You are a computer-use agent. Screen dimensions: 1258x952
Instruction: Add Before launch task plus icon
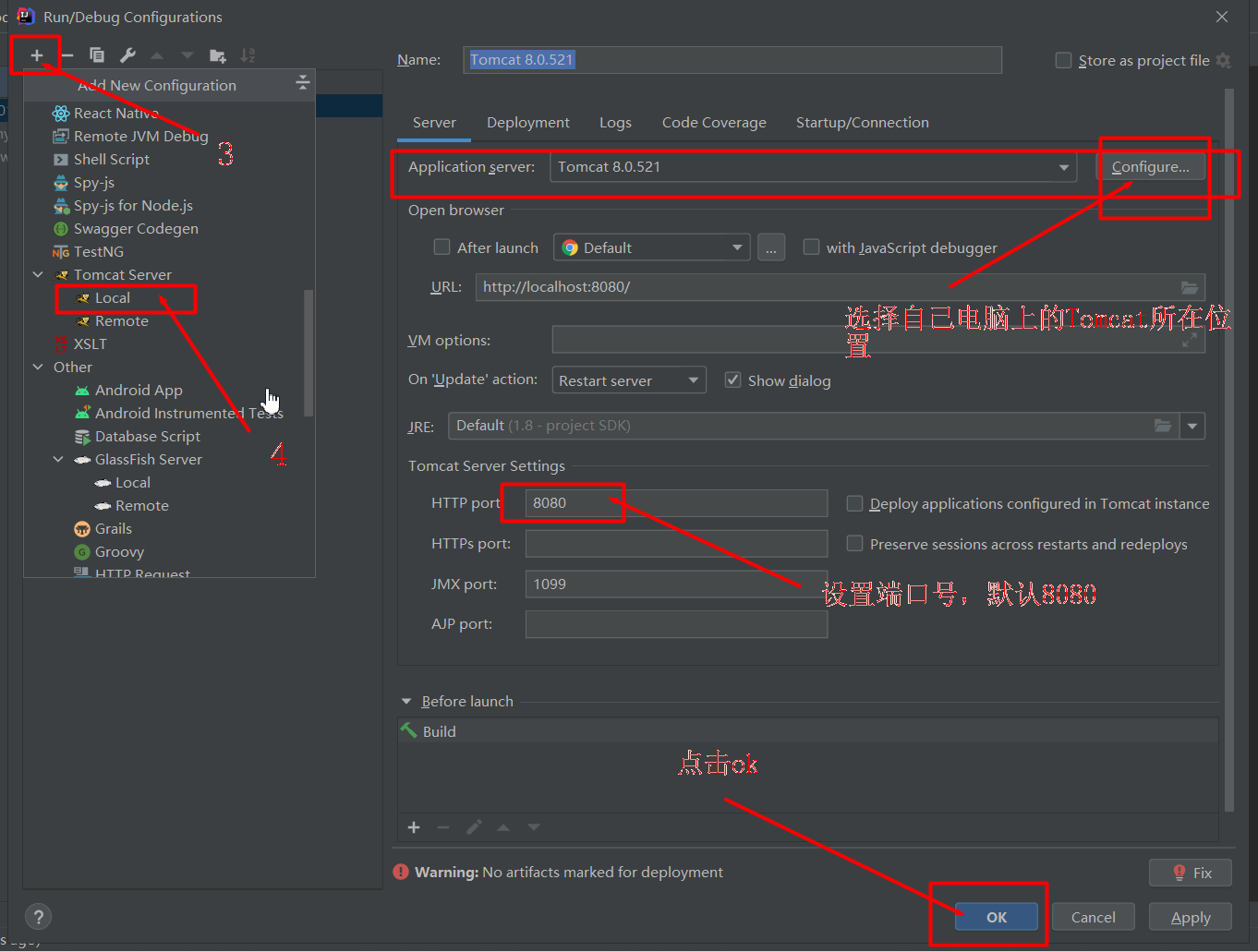[414, 827]
